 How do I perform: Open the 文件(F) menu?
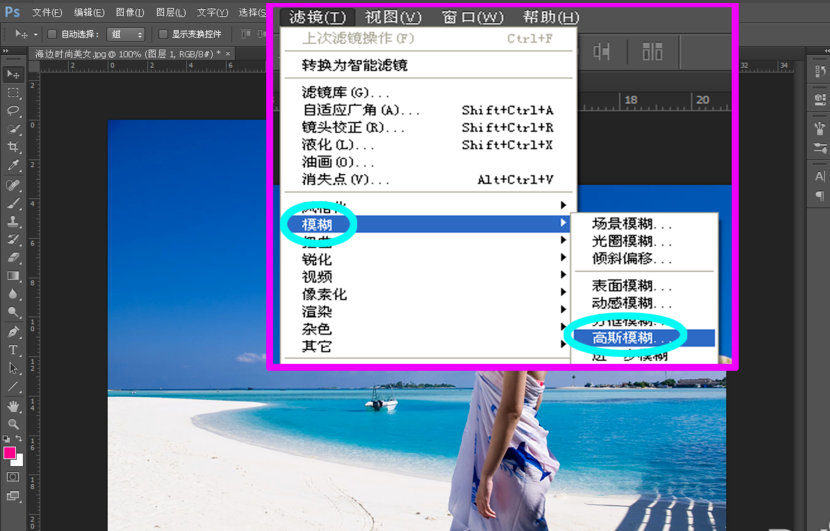click(47, 12)
